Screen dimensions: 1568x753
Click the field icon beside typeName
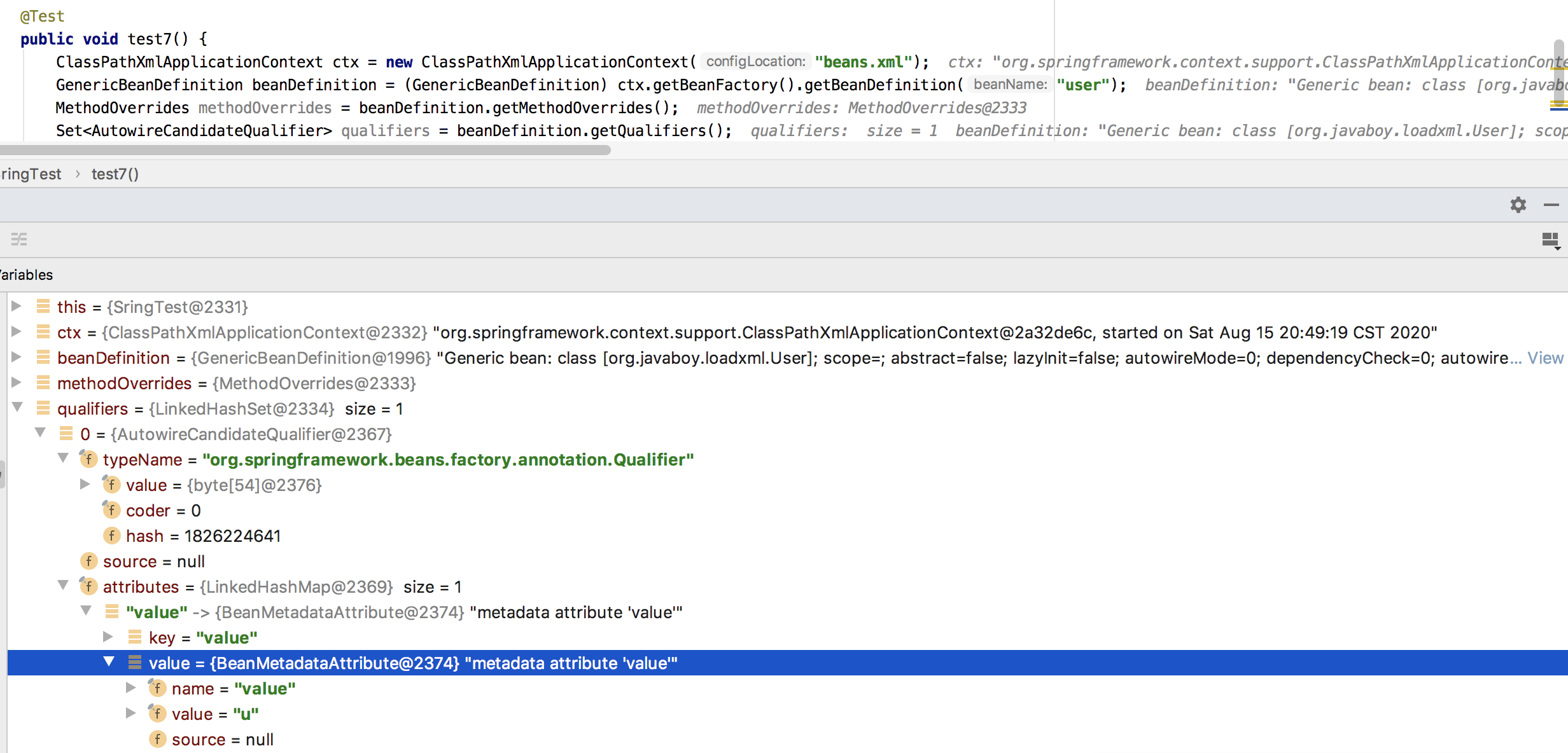[x=88, y=459]
